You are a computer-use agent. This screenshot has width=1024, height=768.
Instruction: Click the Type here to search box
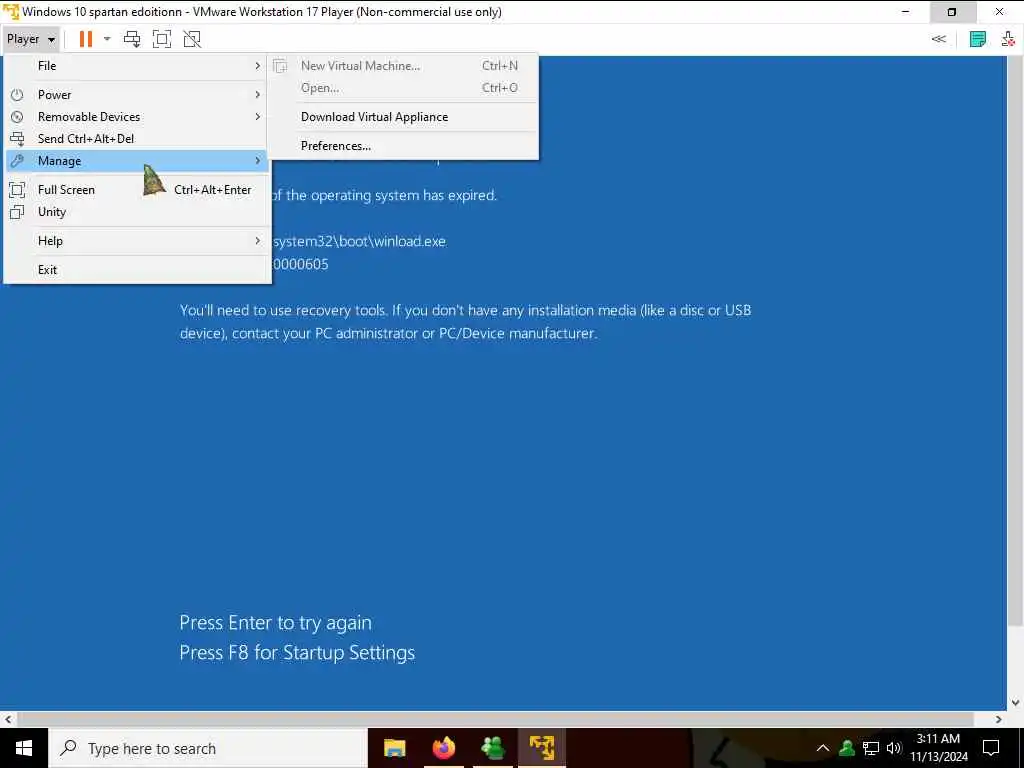click(x=208, y=748)
